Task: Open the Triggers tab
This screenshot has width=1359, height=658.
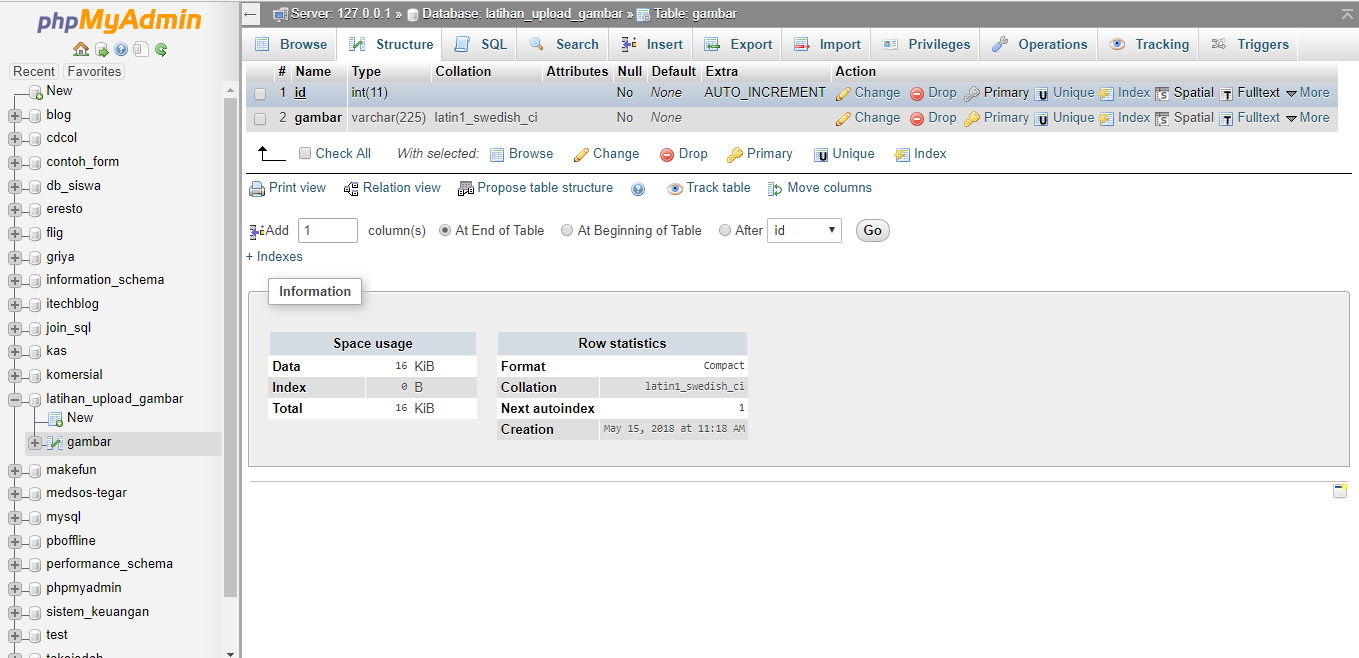Action: [1250, 44]
